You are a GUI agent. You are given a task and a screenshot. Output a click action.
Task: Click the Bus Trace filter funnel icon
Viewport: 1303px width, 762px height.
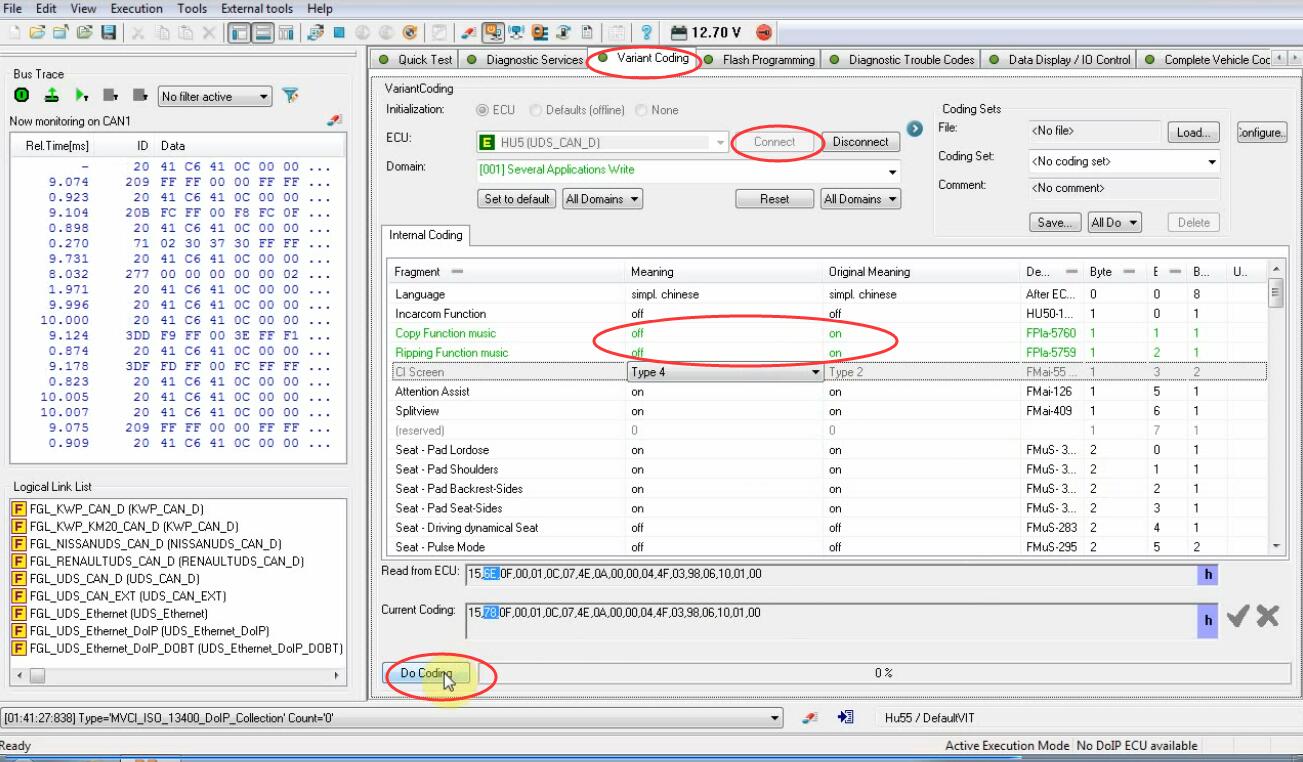[290, 96]
